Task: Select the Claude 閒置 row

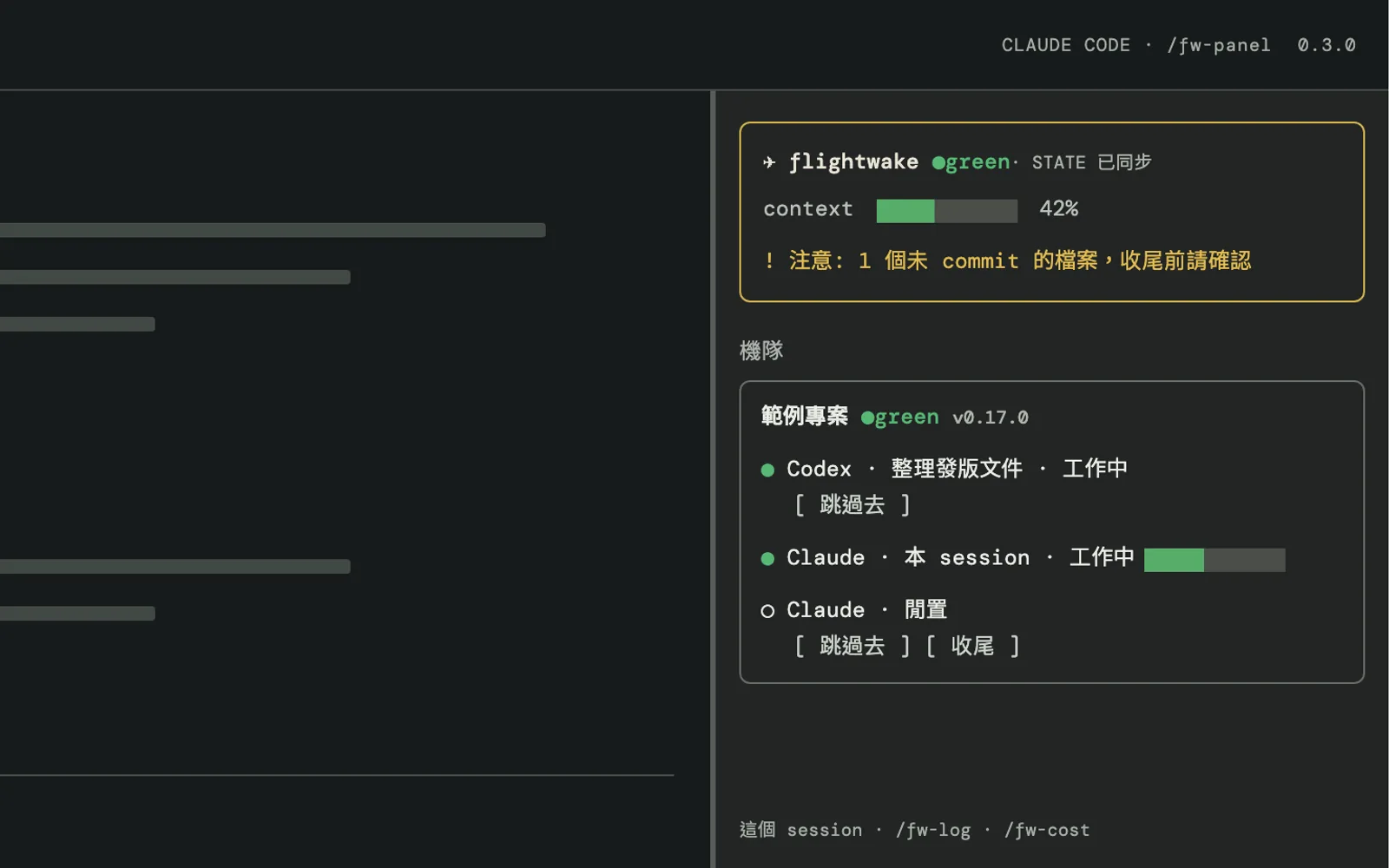Action: 854,610
